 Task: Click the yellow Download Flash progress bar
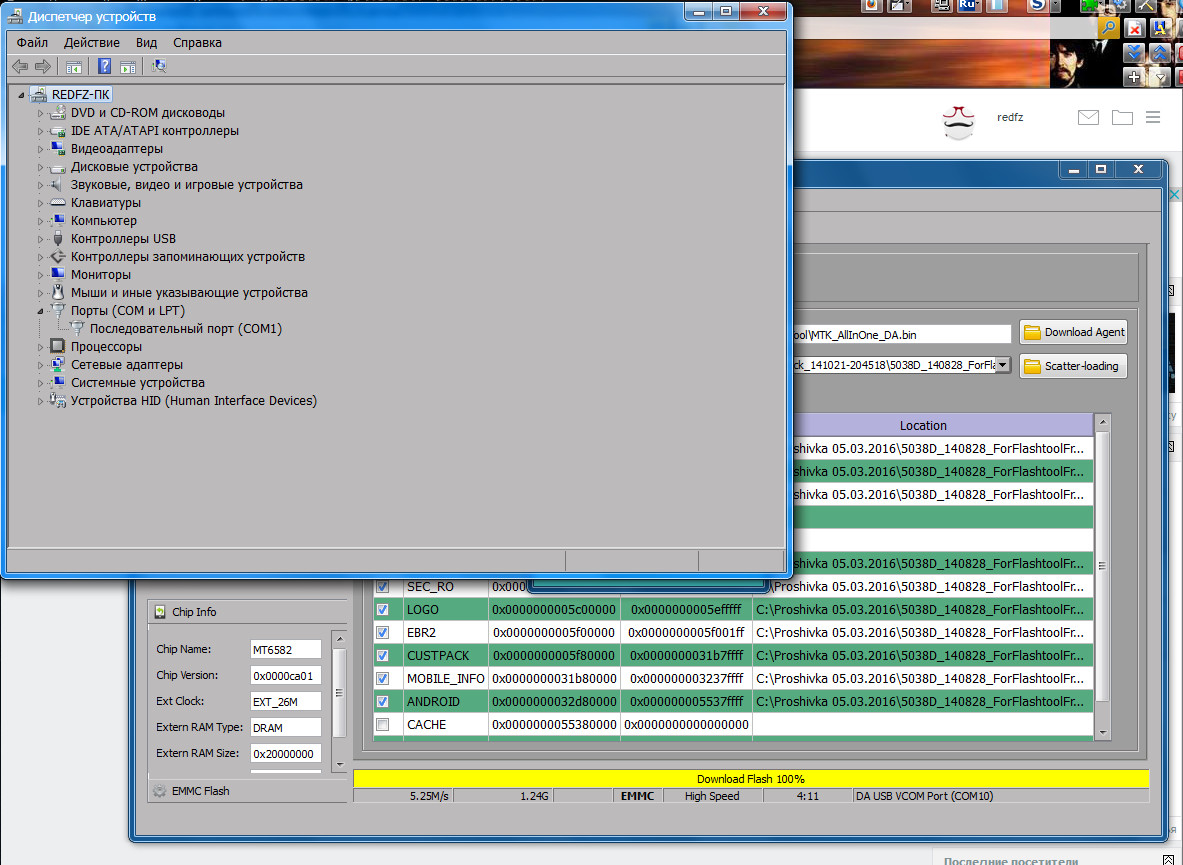(x=750, y=779)
